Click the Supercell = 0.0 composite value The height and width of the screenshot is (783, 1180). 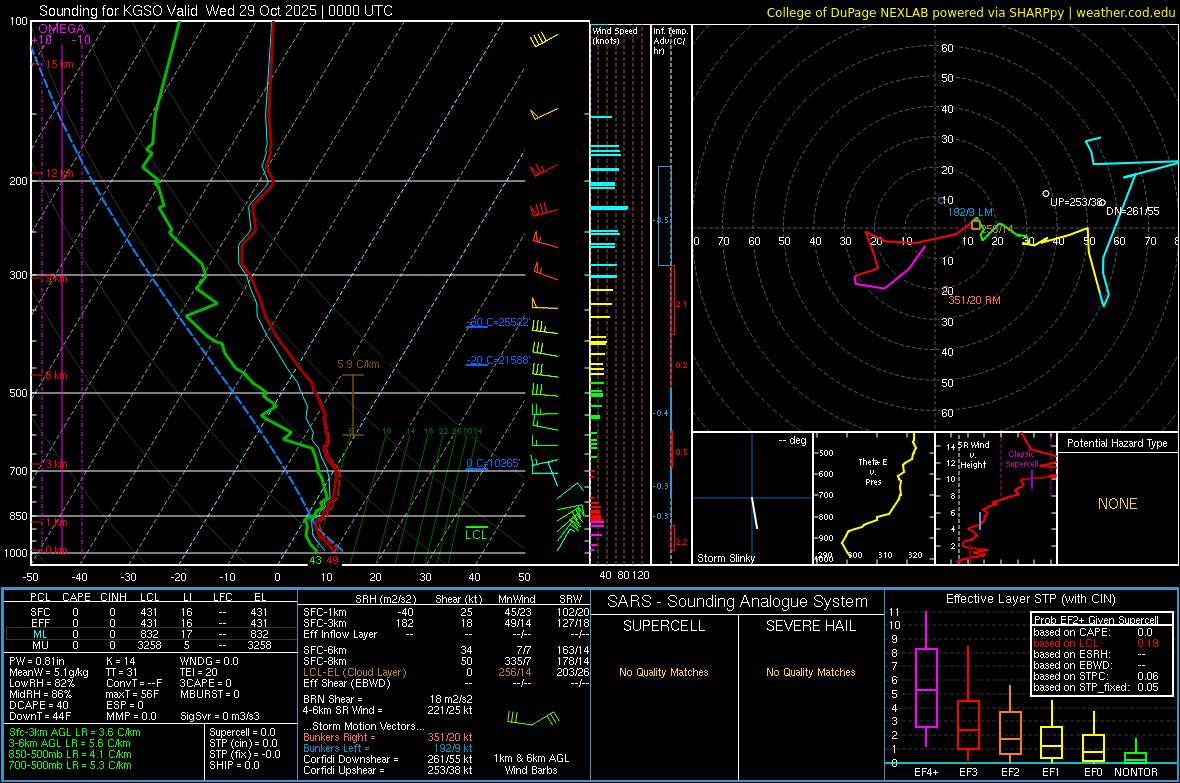coord(242,733)
